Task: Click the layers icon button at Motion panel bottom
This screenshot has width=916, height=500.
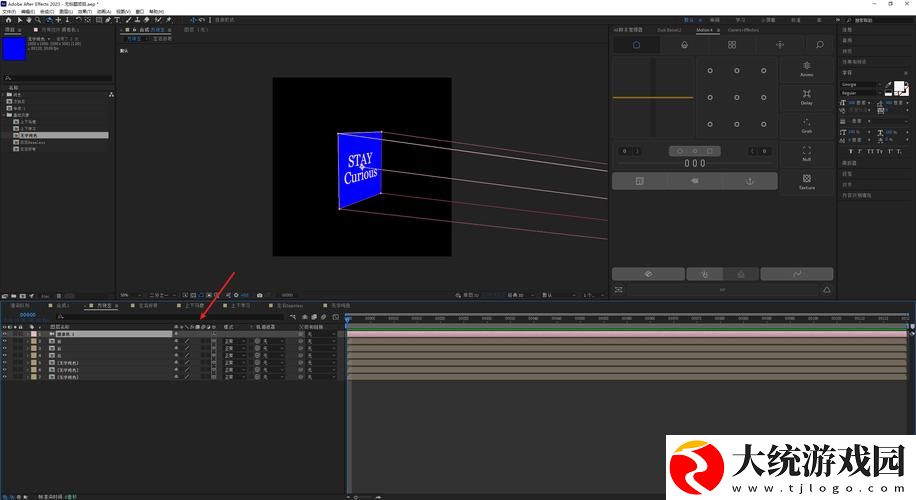Action: pos(648,274)
